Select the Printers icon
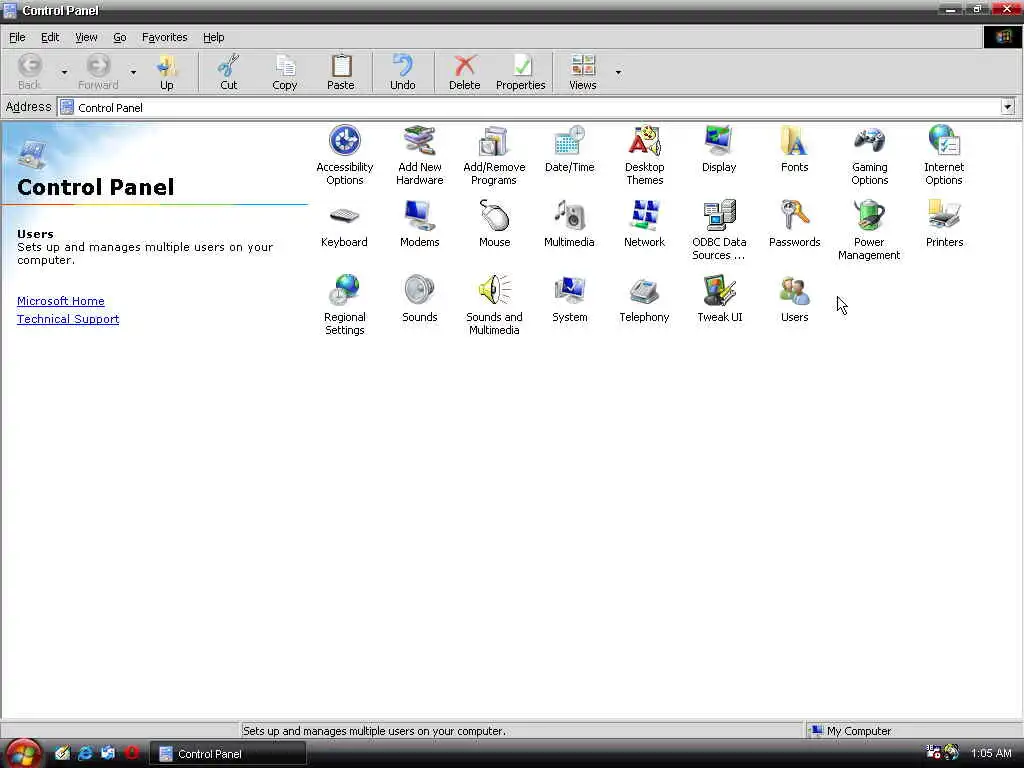The width and height of the screenshot is (1024, 768). click(944, 224)
